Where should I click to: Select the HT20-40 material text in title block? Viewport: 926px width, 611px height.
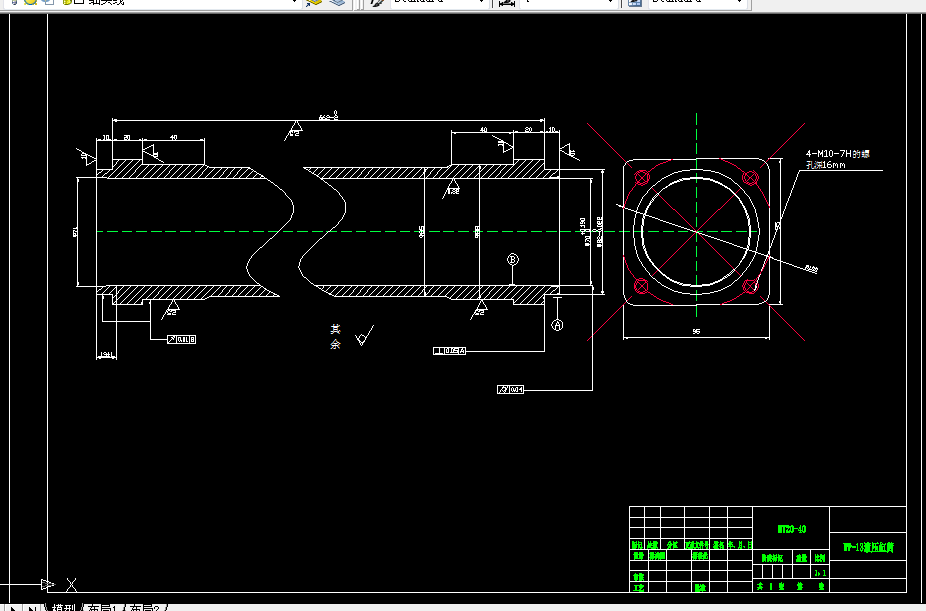point(791,529)
